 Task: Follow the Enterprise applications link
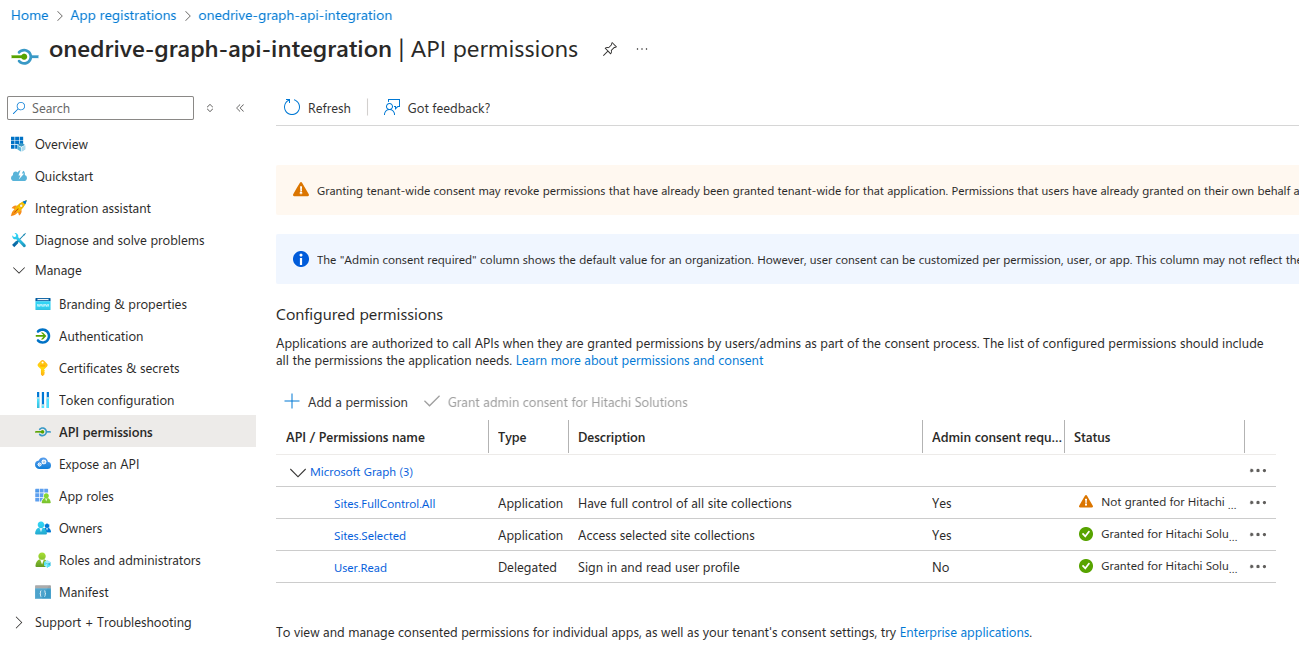tap(964, 632)
